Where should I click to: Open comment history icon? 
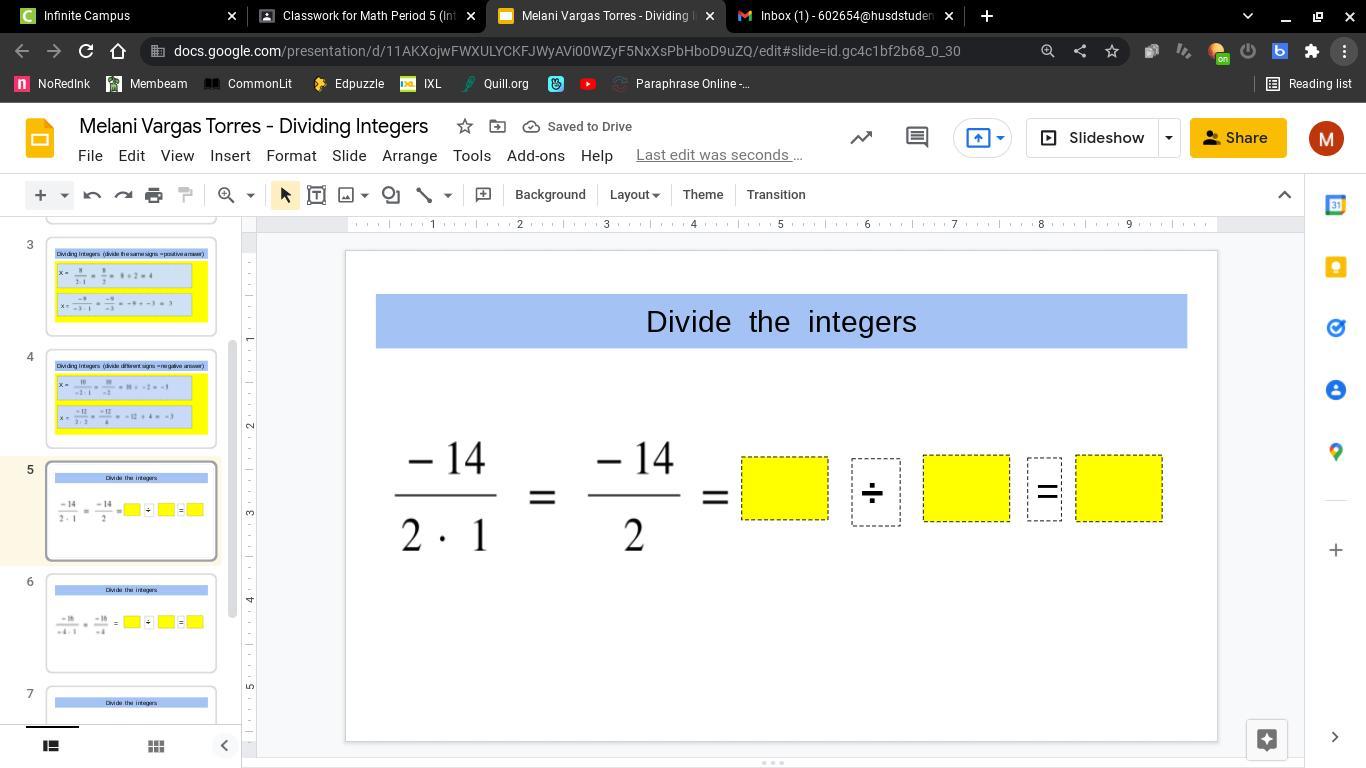click(x=916, y=138)
